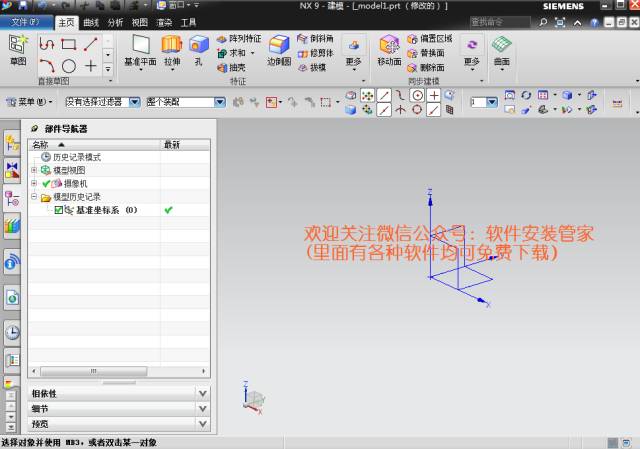Image resolution: width=640 pixels, height=449 pixels.
Task: Collapse the 模型历史记录 tree node
Action: [35, 197]
